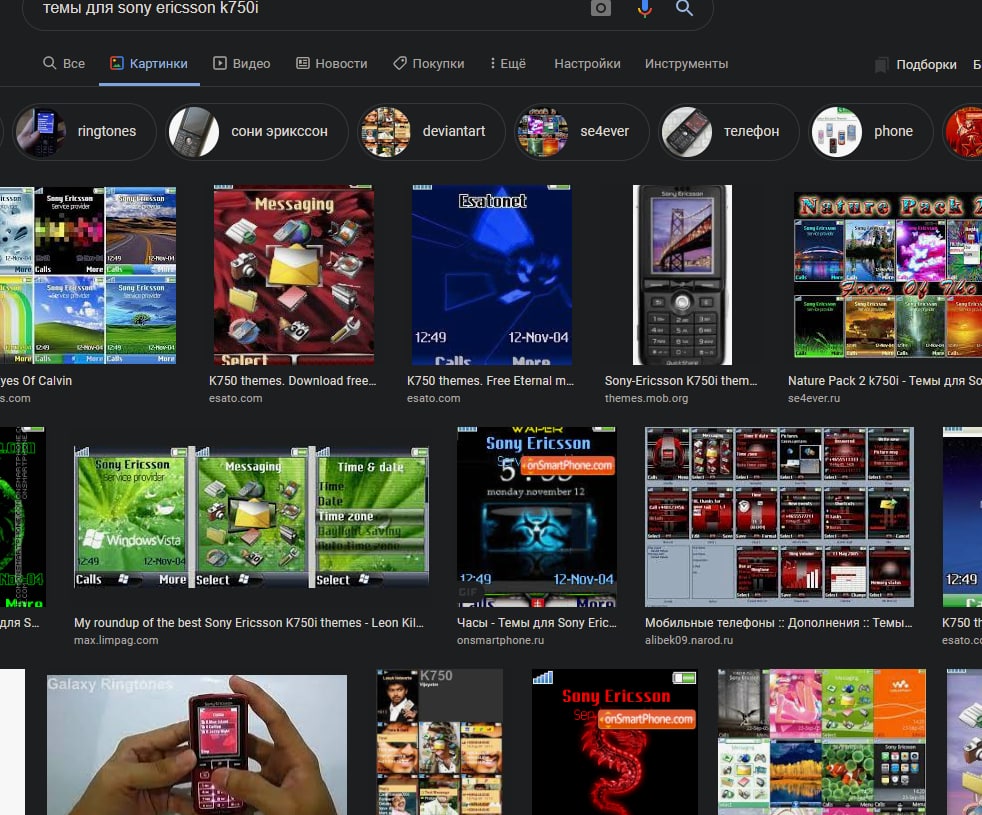The width and height of the screenshot is (982, 815).
Task: Expand the Ещё menu
Action: (508, 63)
